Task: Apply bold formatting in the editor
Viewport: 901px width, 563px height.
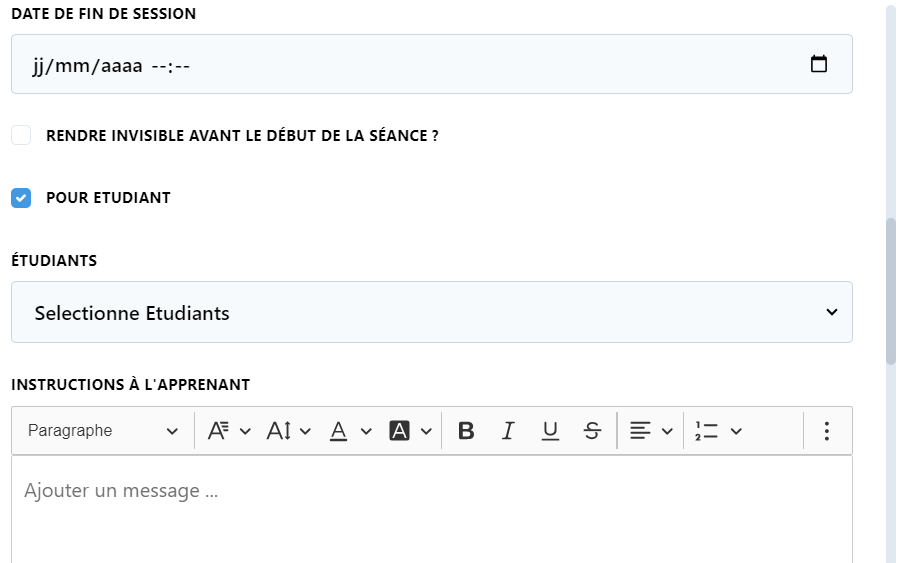Action: click(466, 430)
